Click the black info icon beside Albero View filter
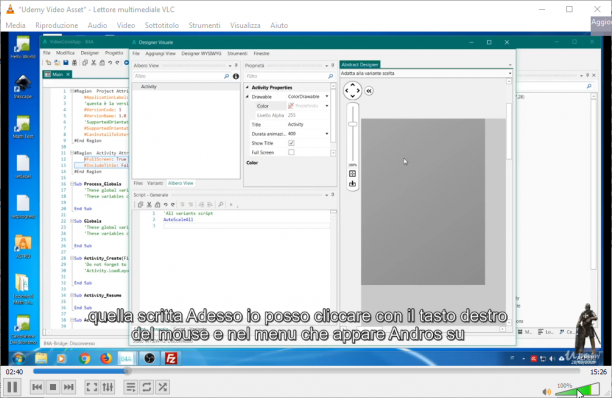 236,76
